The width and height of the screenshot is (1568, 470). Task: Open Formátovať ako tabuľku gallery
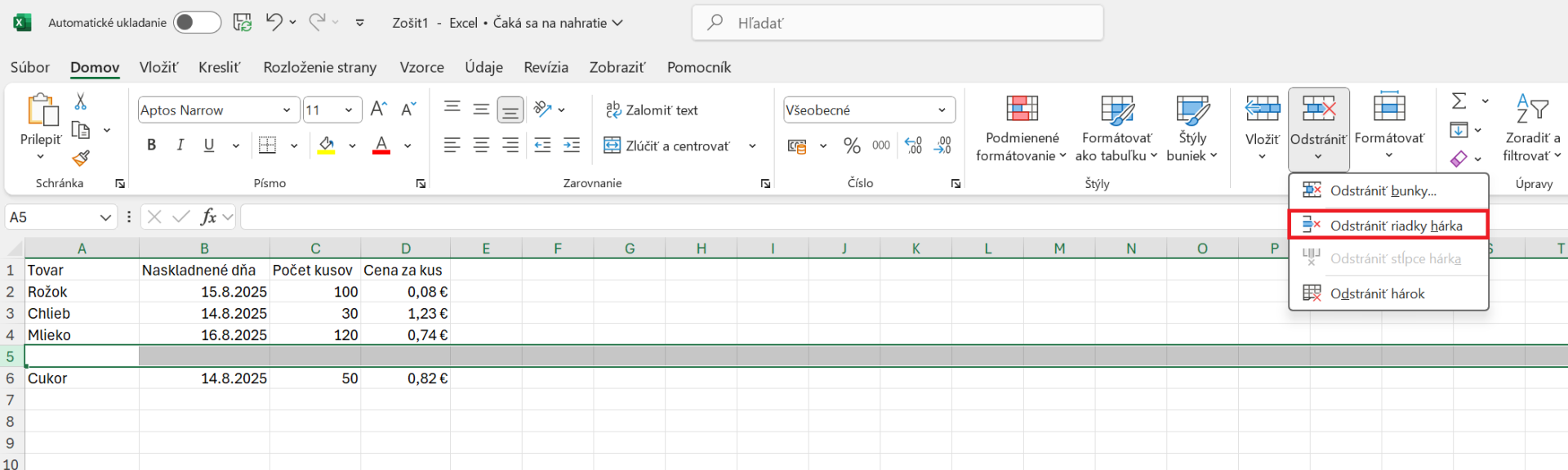click(x=1116, y=128)
